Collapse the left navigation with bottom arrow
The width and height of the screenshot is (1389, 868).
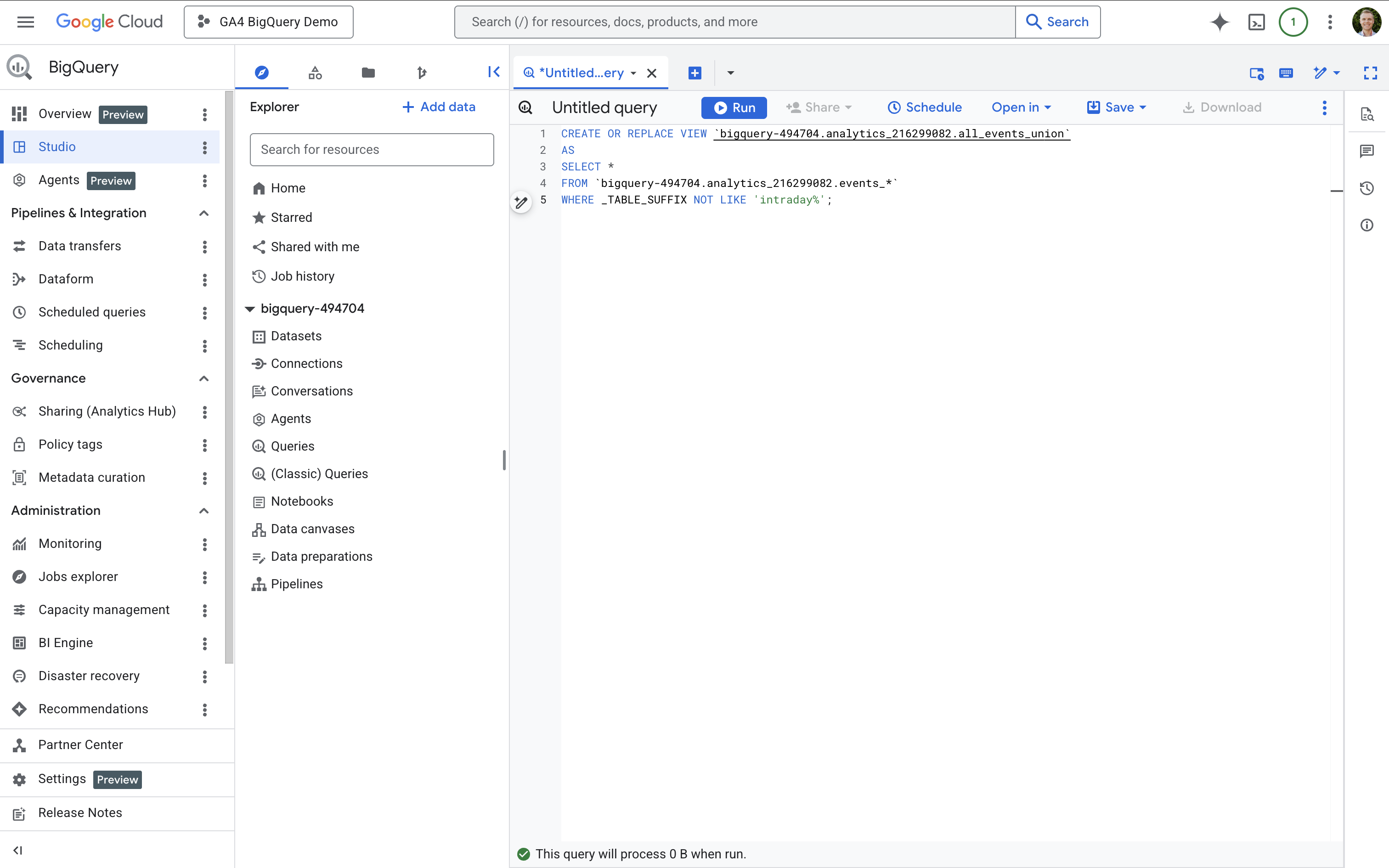tap(17, 850)
